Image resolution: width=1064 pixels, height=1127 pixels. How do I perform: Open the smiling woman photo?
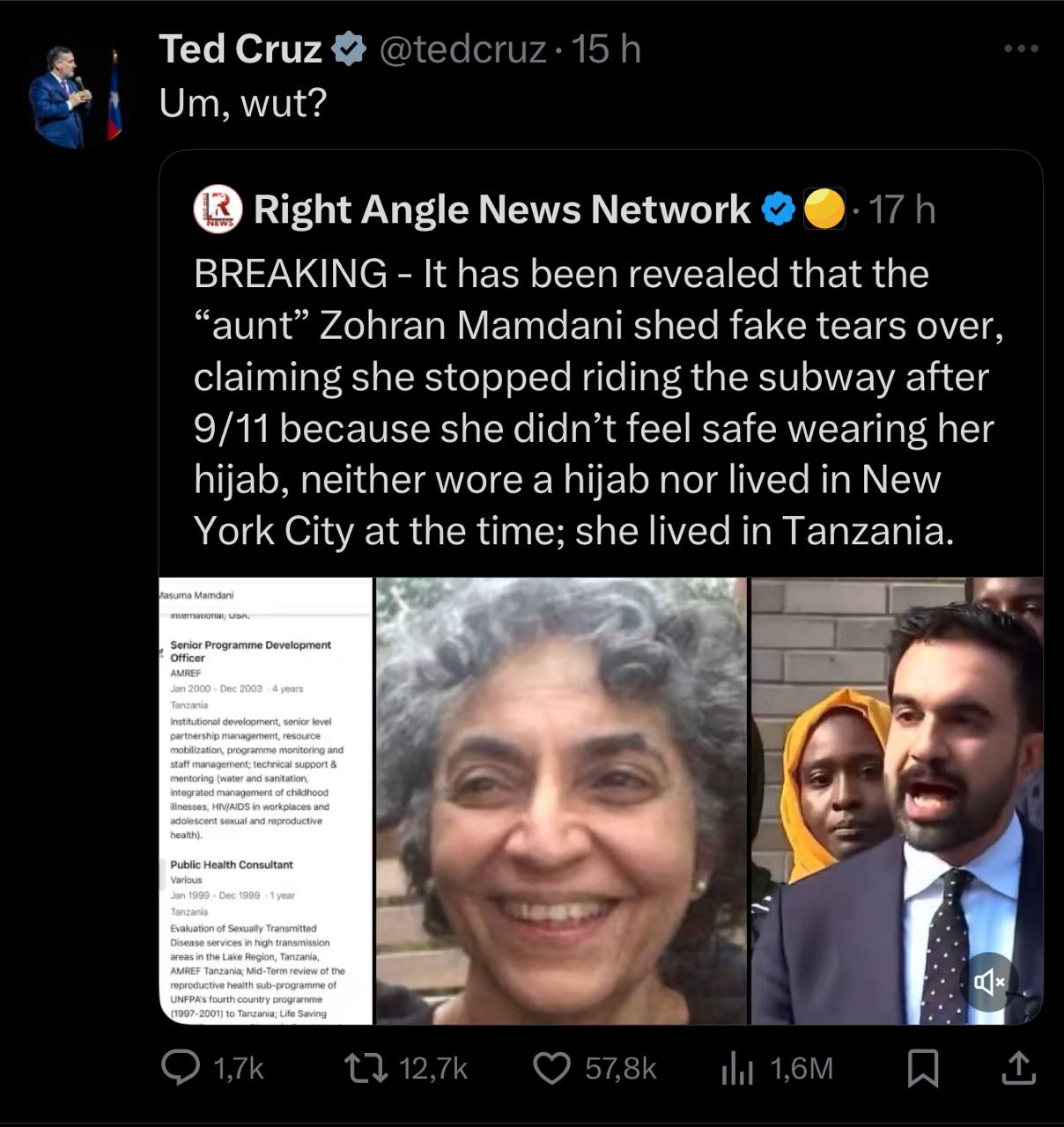(x=561, y=800)
